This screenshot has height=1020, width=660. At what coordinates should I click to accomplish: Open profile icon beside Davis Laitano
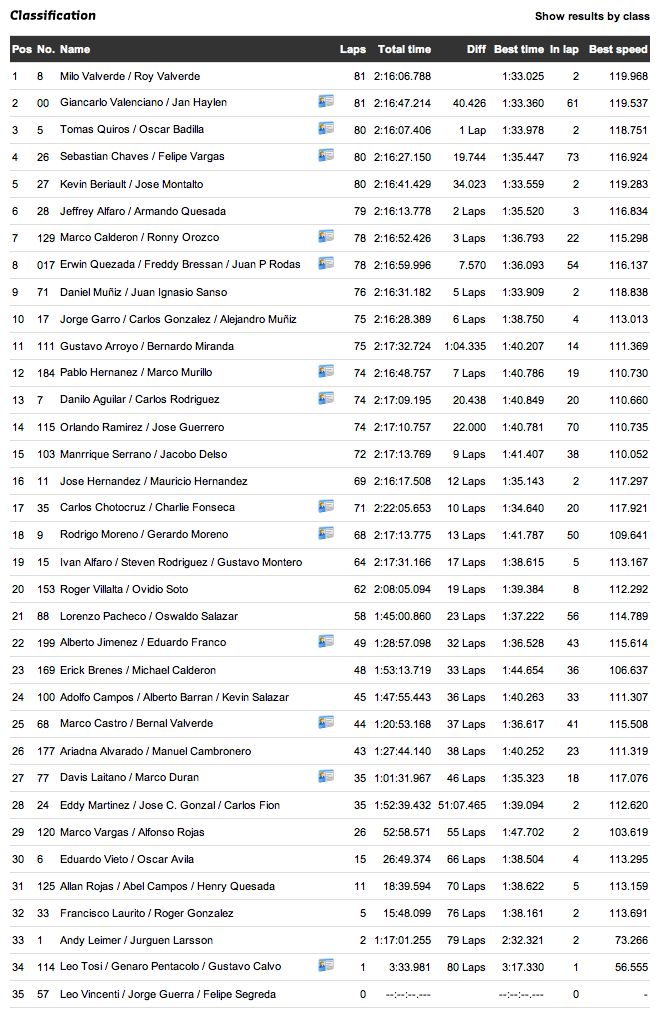[326, 777]
